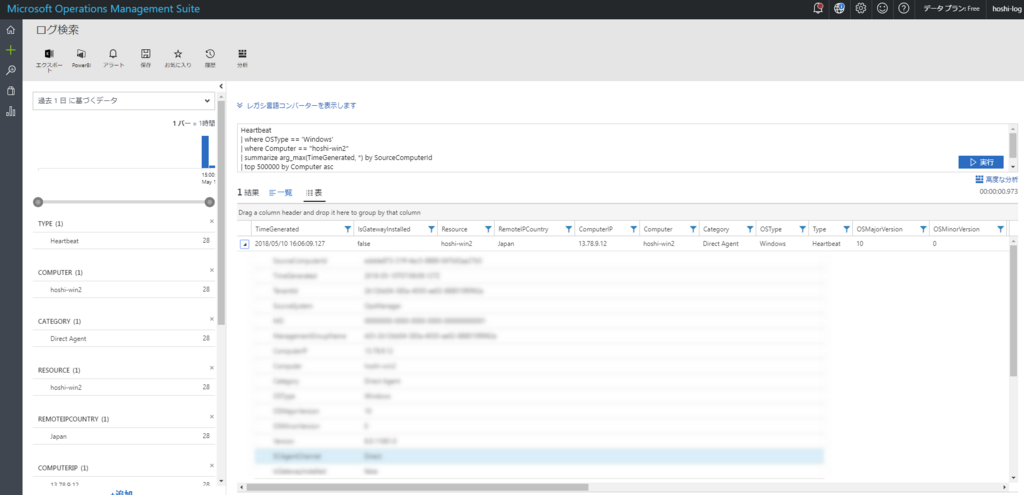This screenshot has height=495, width=1024.
Task: Filter the Type column
Action: [844, 229]
